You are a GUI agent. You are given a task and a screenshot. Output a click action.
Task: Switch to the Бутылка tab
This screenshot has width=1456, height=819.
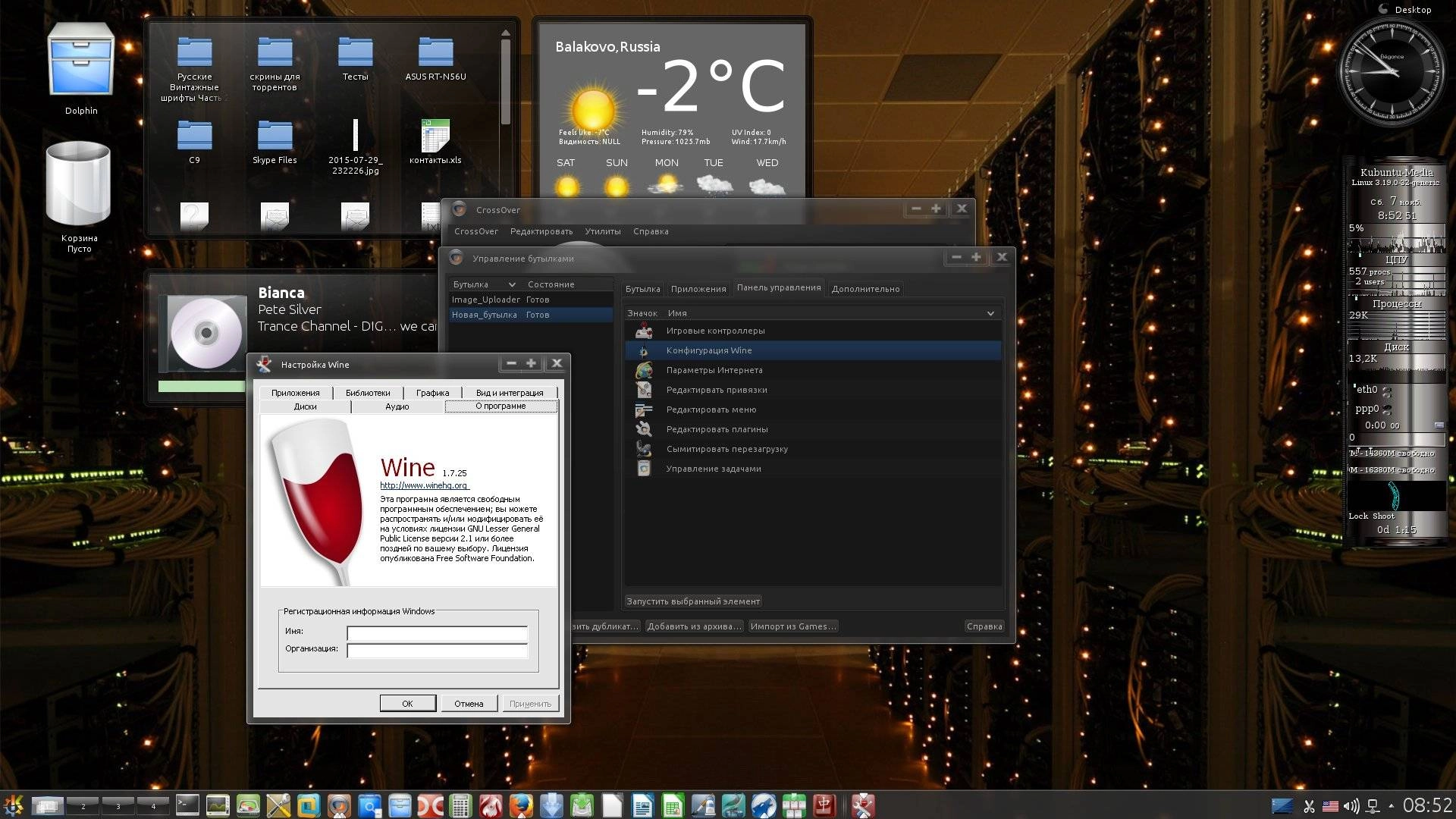[x=643, y=289]
